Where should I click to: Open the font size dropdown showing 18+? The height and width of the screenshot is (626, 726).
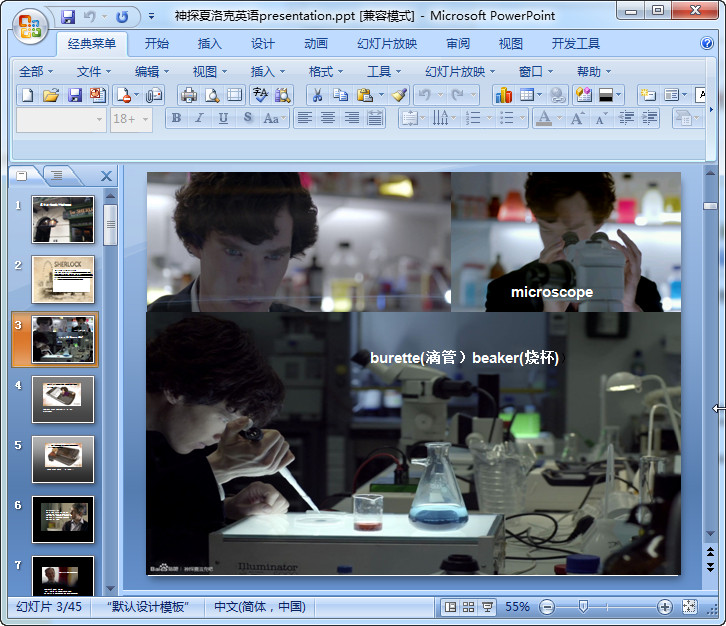click(x=131, y=119)
